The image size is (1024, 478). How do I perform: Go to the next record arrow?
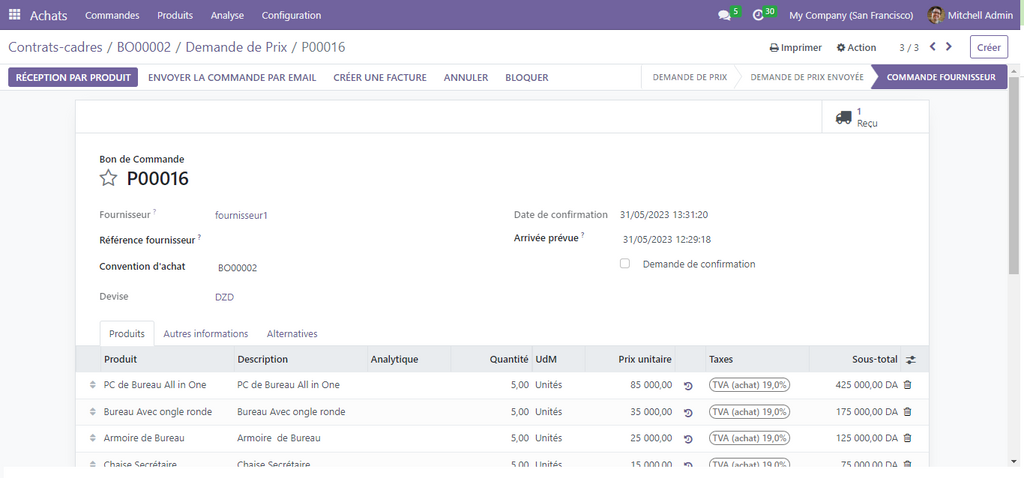tap(949, 47)
